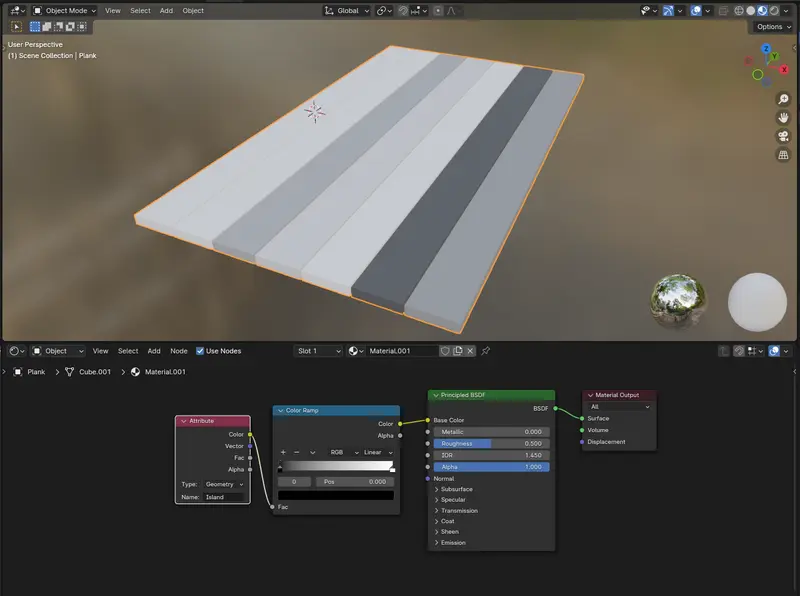Open the Linear interpolation dropdown
Viewport: 800px width, 596px height.
(x=377, y=452)
